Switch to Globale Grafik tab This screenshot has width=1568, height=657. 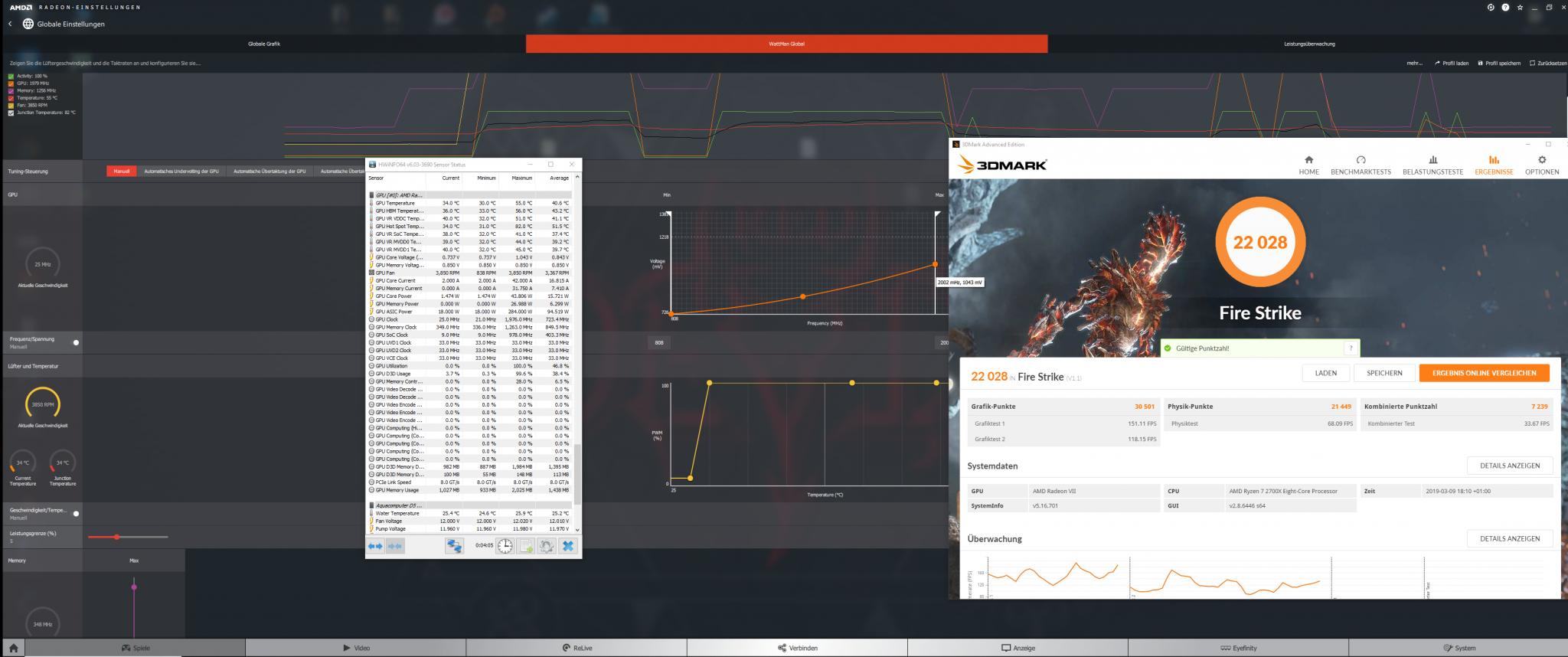pos(264,44)
